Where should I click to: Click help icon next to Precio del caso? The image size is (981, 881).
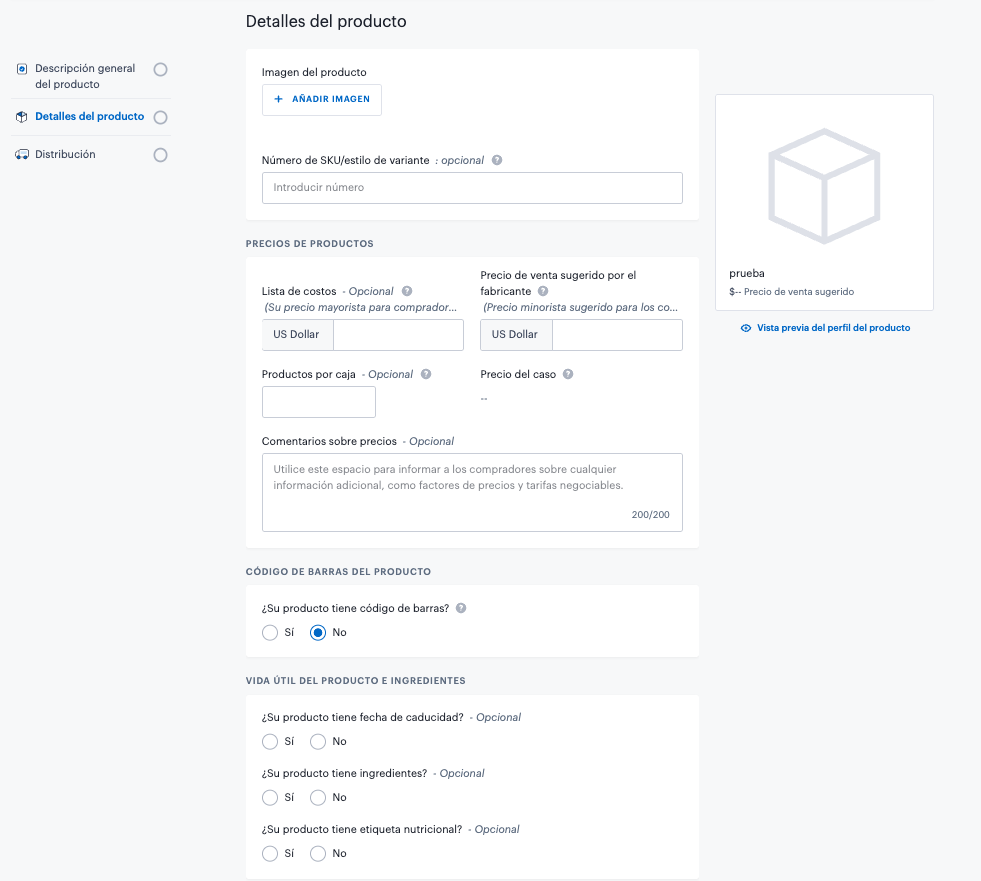(568, 374)
